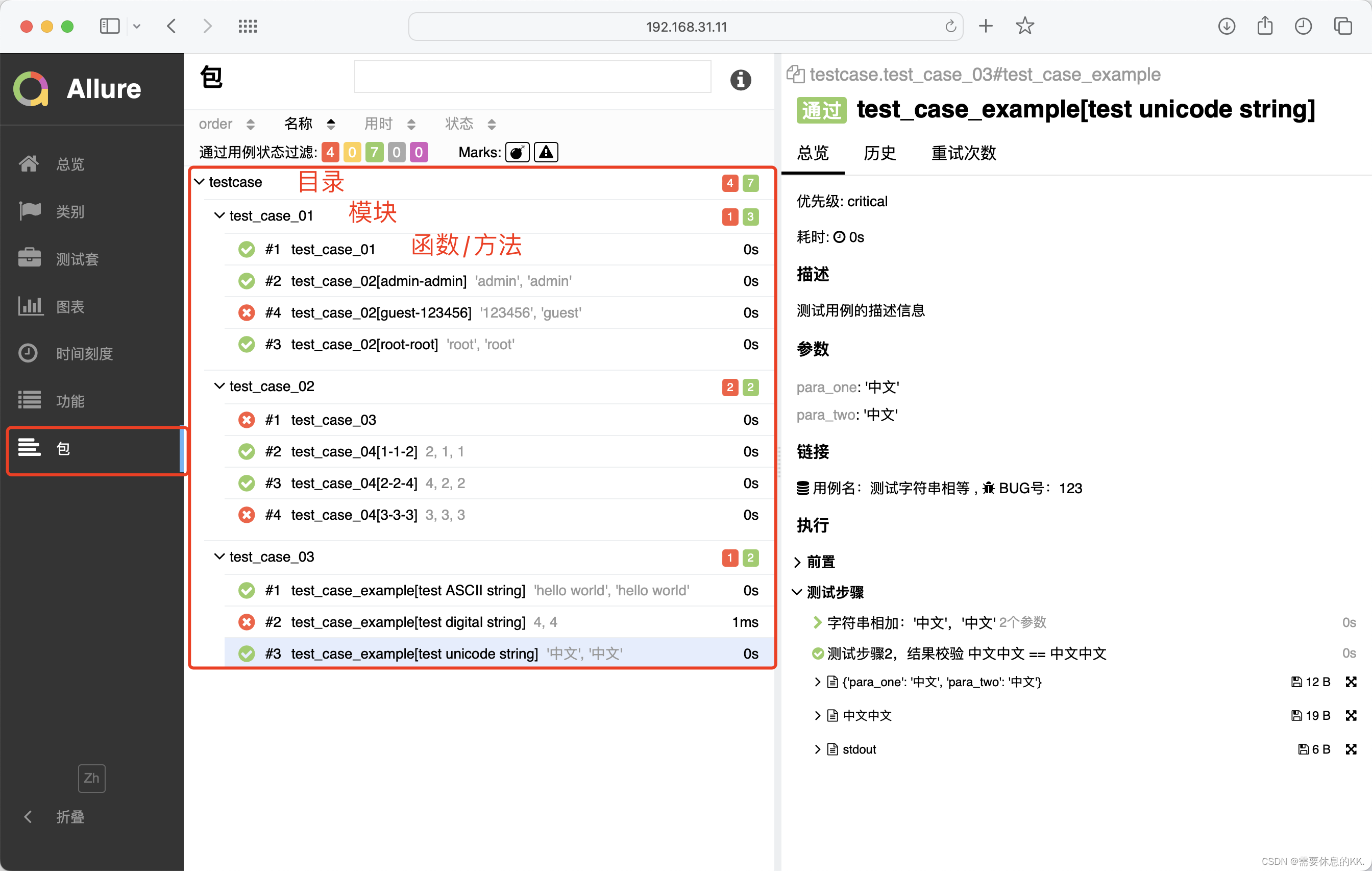Click the info icon beside the search box
Screen dimensions: 1372x871
click(740, 80)
